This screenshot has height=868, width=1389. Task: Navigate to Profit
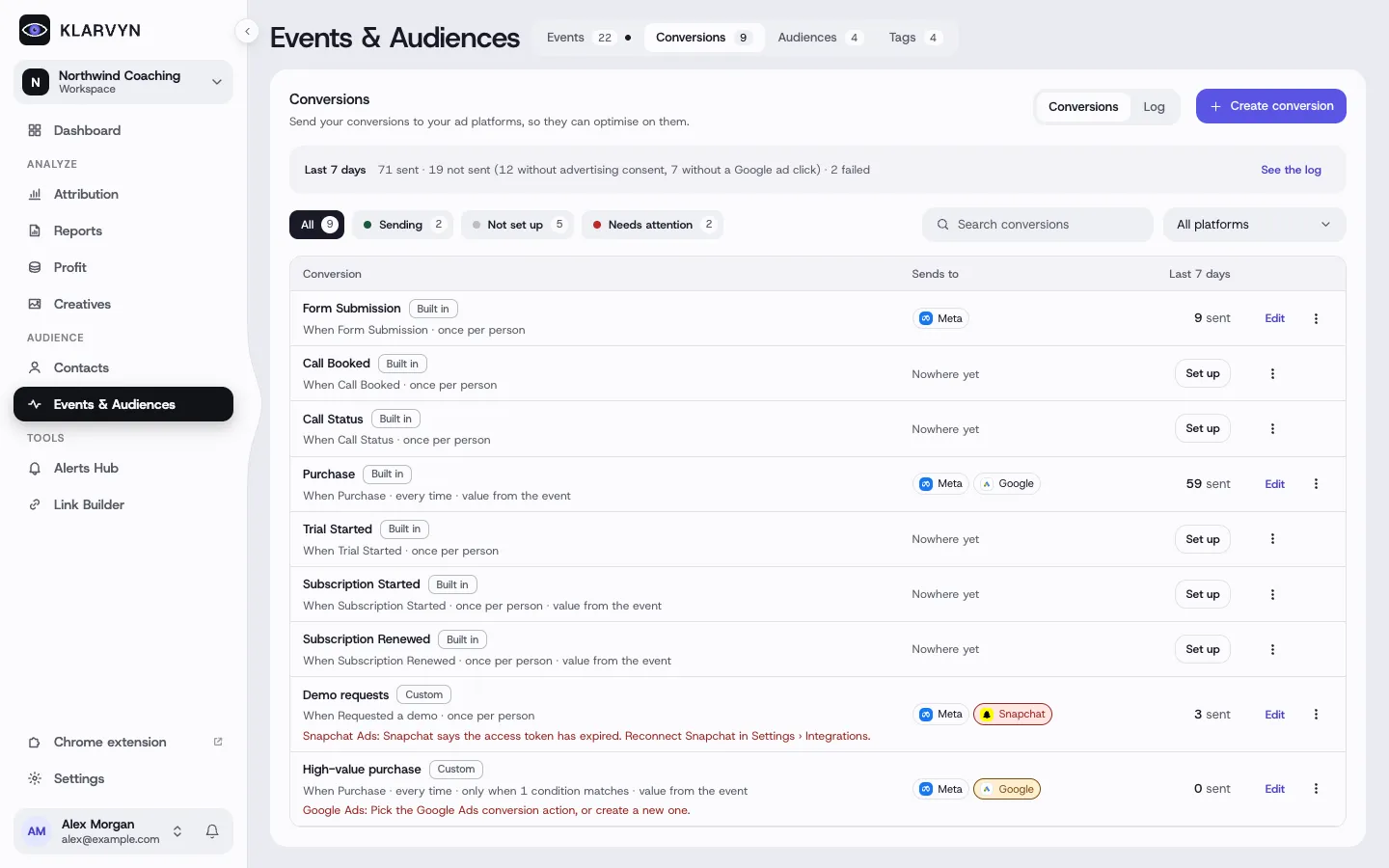123,267
